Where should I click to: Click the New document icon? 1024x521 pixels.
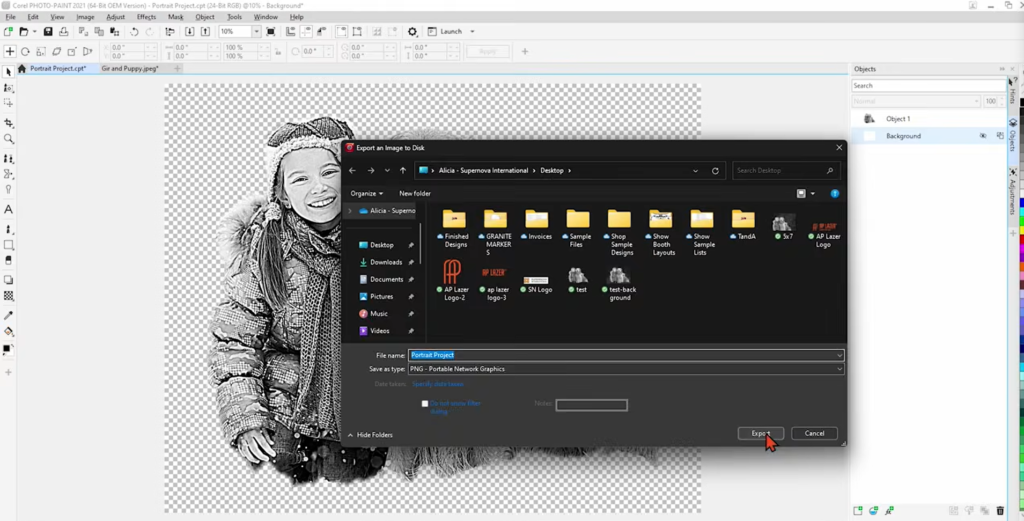pos(8,31)
